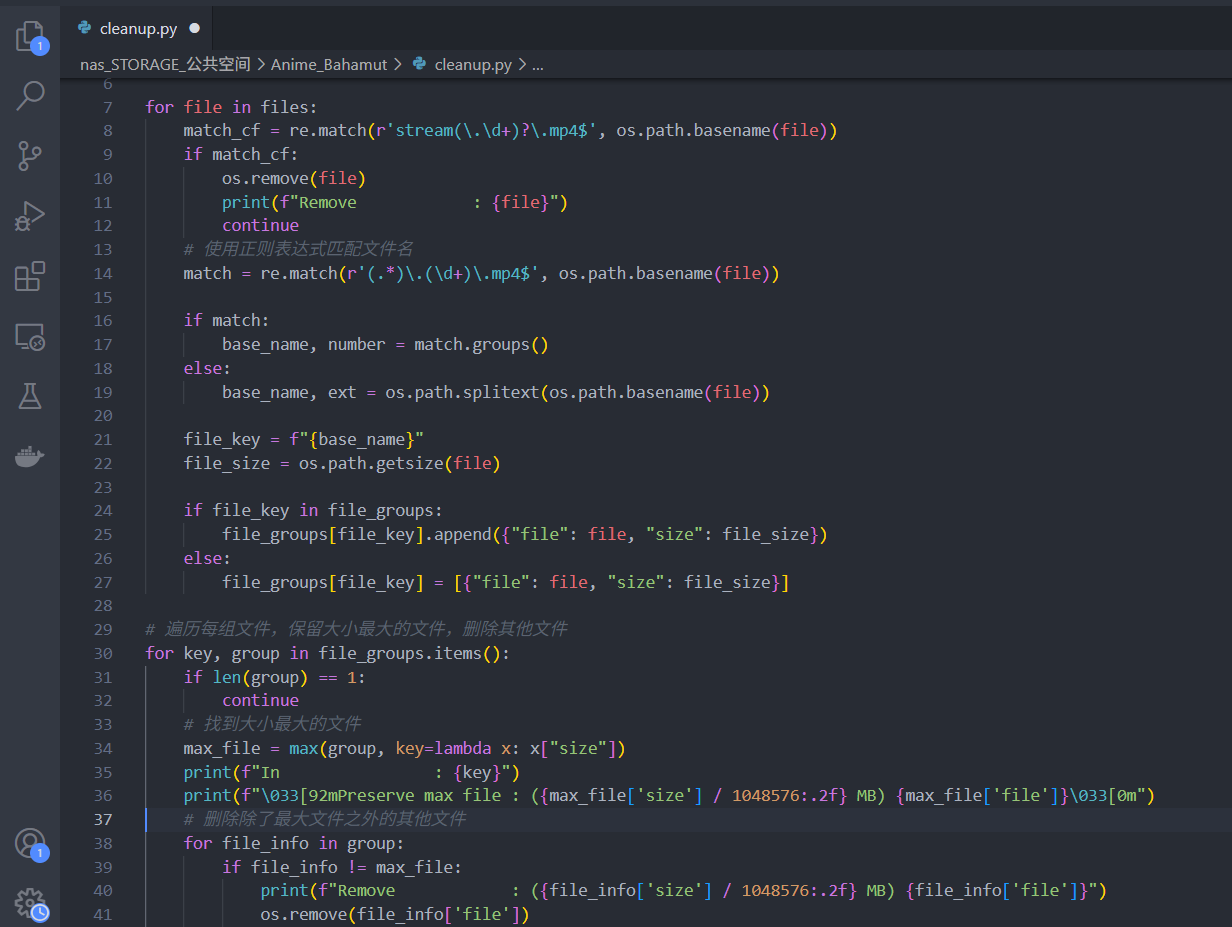Open the Remote Explorer icon
1232x927 pixels.
[x=30, y=336]
